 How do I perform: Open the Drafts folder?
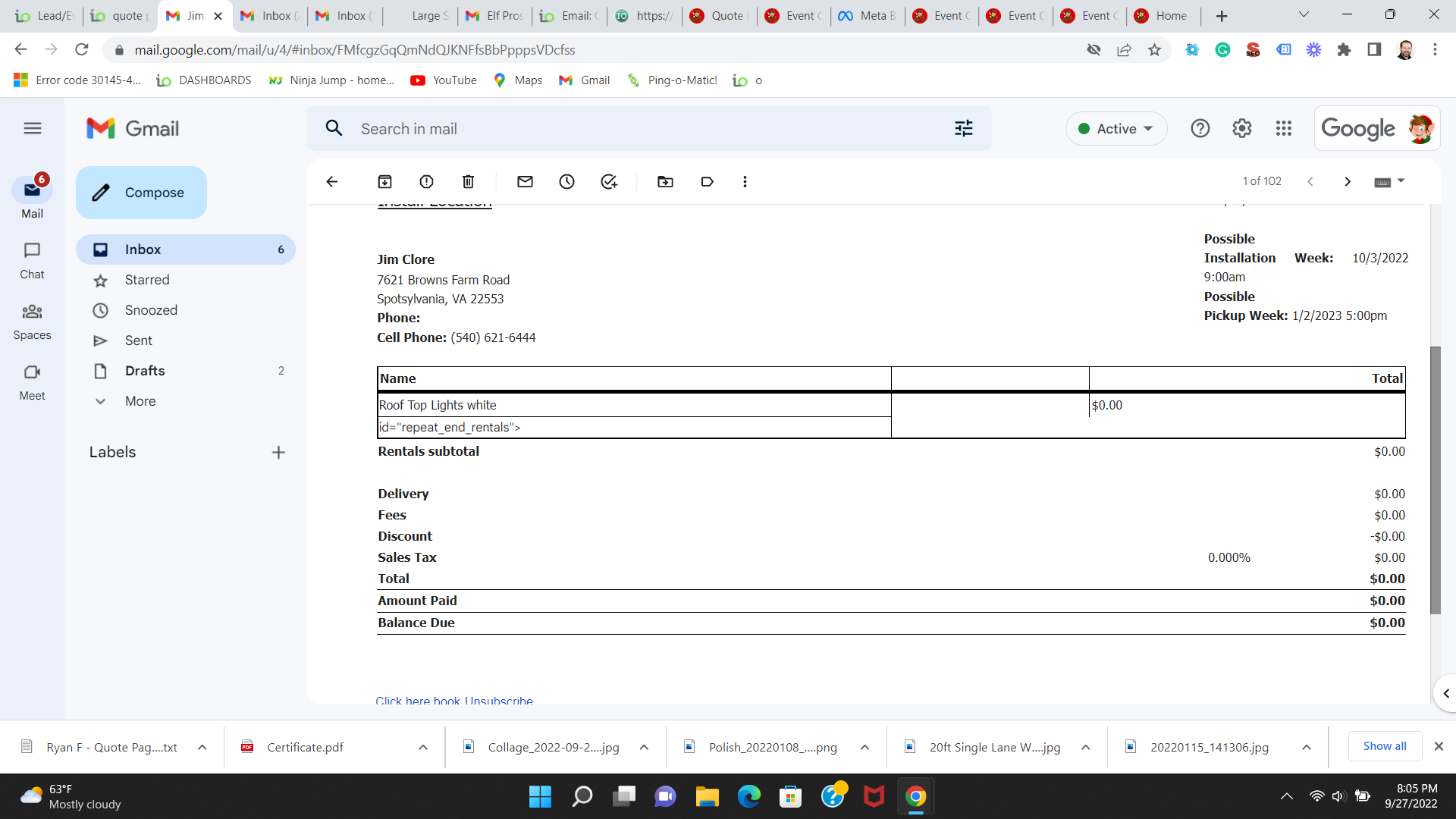(145, 371)
